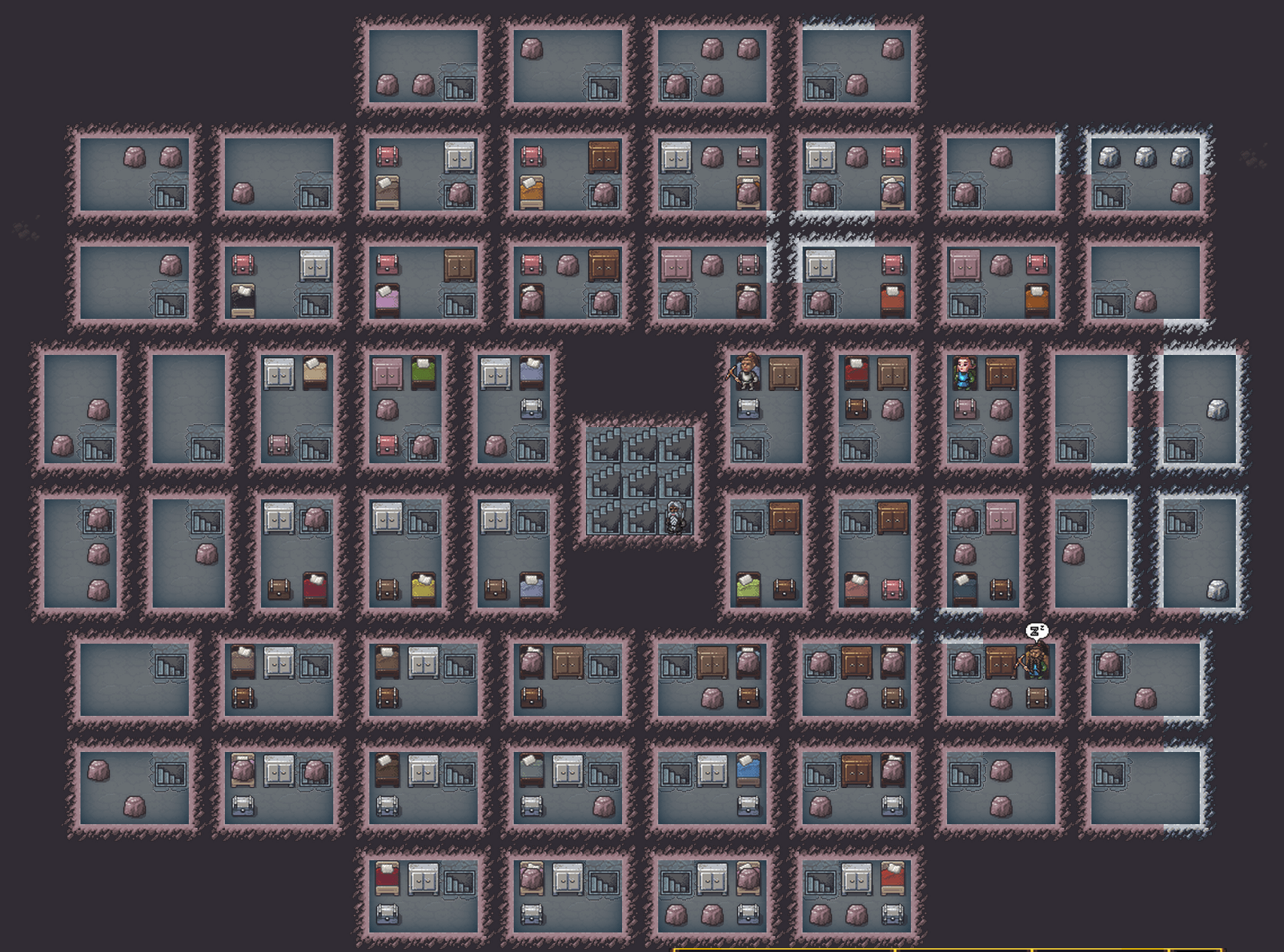Click the rightmost of three white boulders
Viewport: 1284px width, 952px height.
pyautogui.click(x=1182, y=156)
